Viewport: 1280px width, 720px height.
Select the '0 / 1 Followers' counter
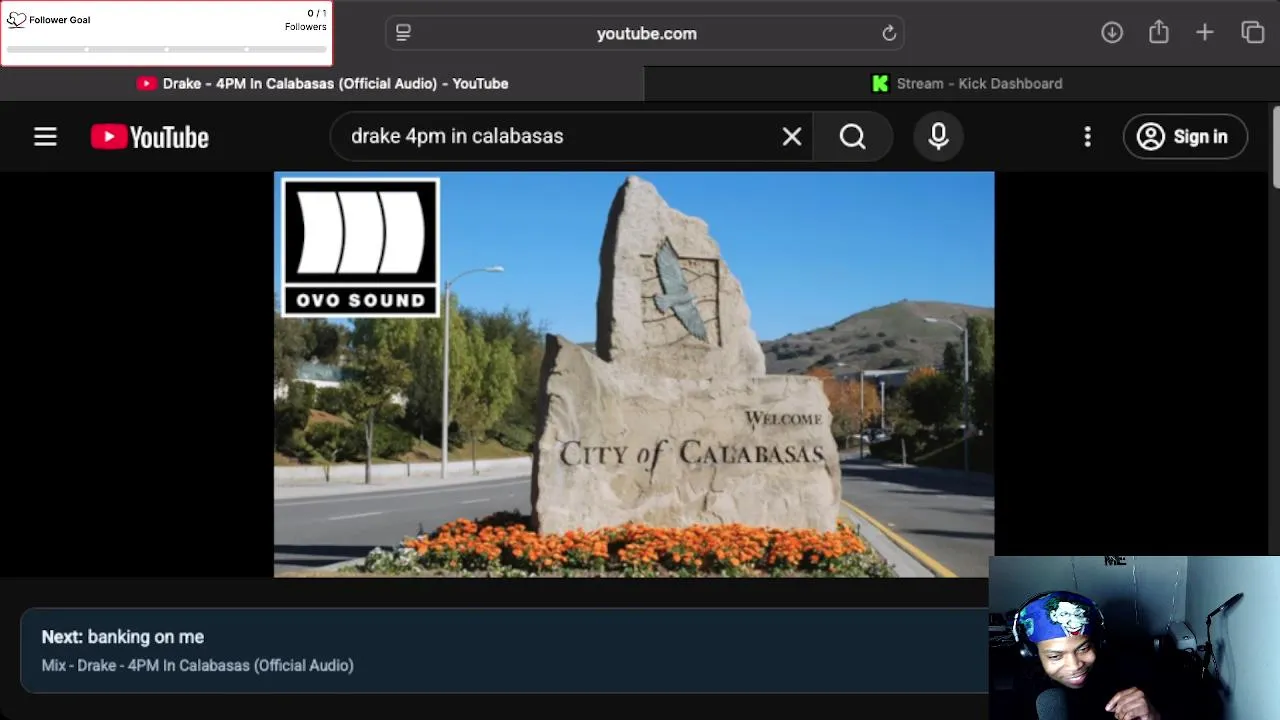pos(306,20)
